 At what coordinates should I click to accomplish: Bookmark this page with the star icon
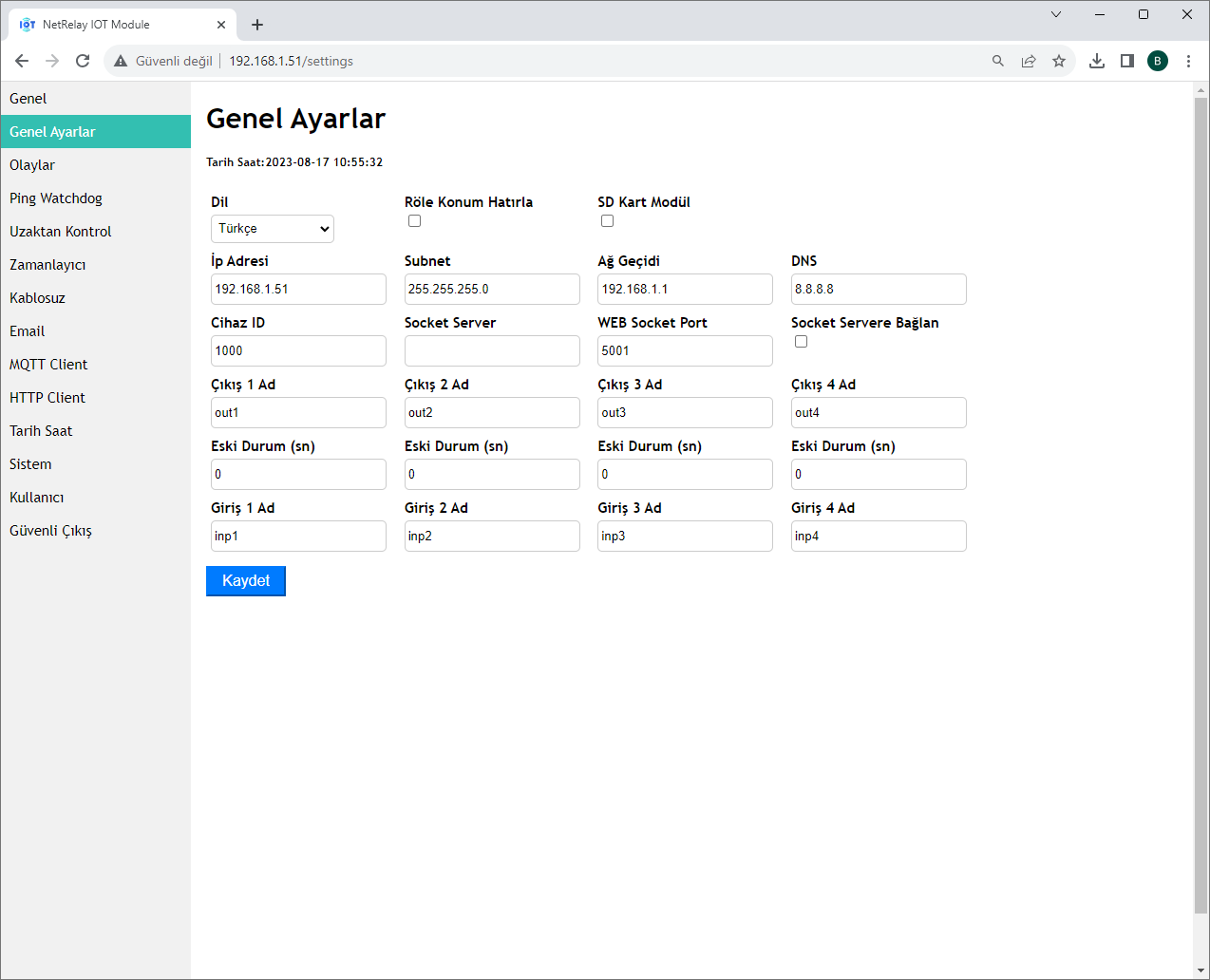point(1058,61)
